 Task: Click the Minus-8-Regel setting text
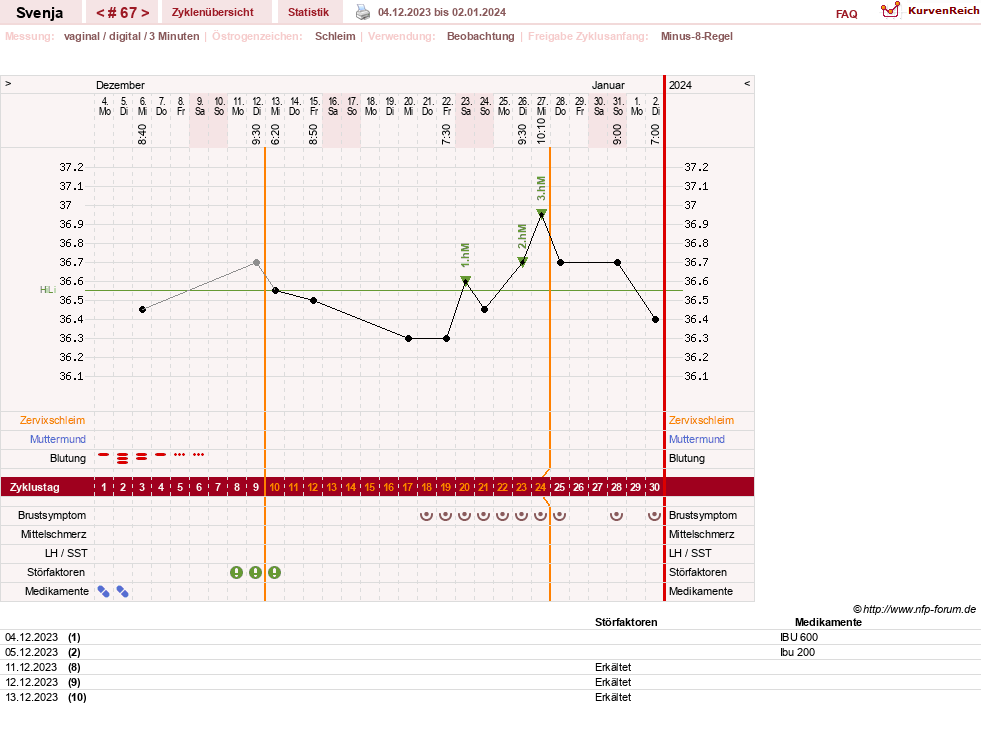696,36
